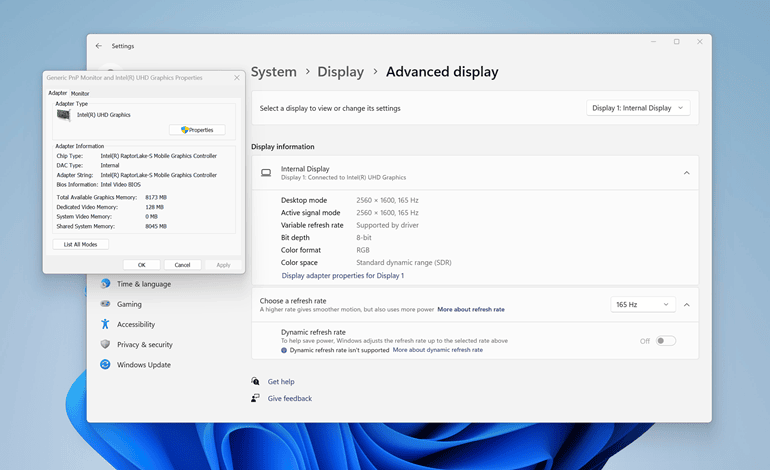Click the System Video Memory 0 MB value
Viewport: 770px width, 470px height.
[151, 217]
